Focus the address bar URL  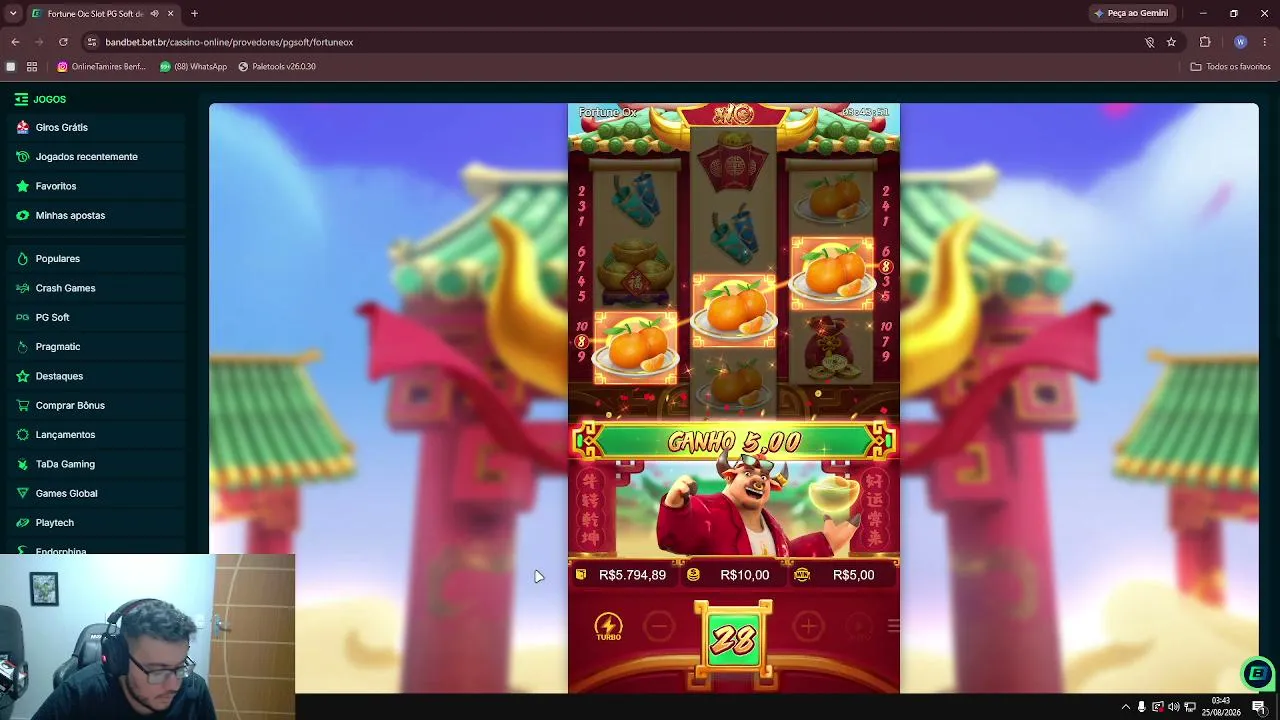coord(229,42)
